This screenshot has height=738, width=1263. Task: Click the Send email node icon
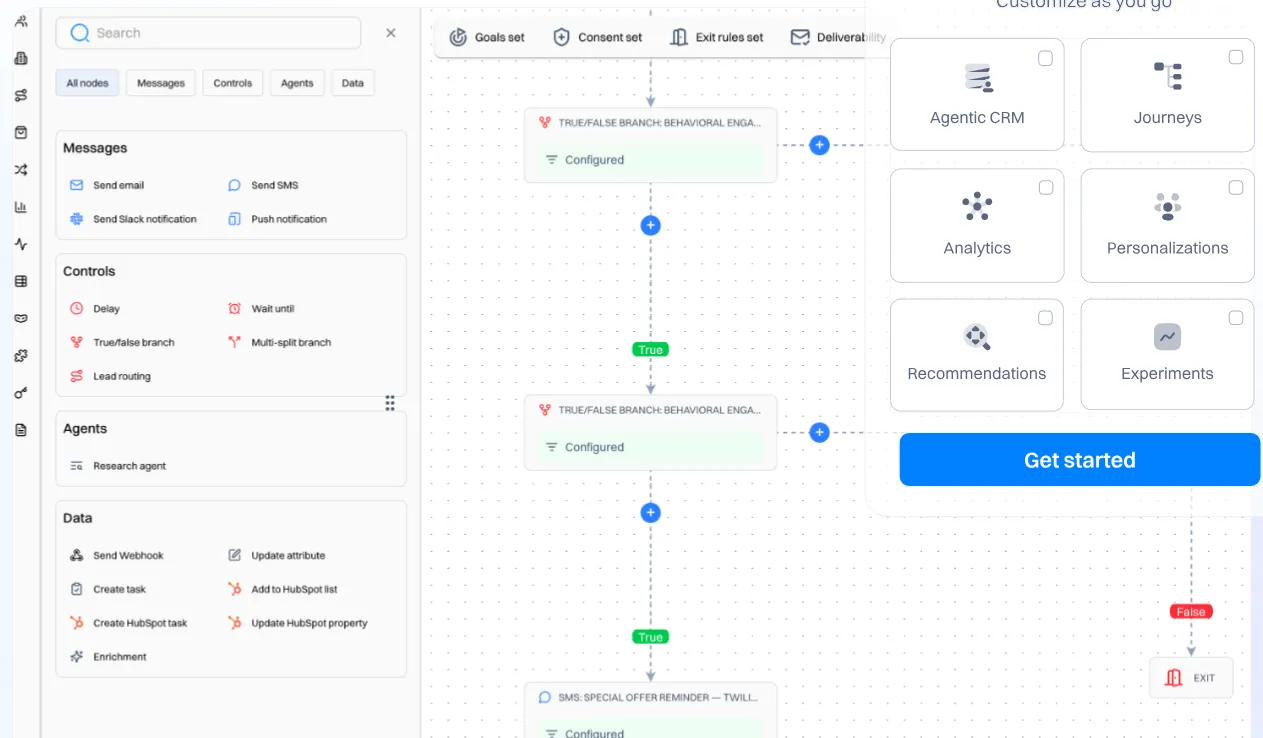pos(76,185)
